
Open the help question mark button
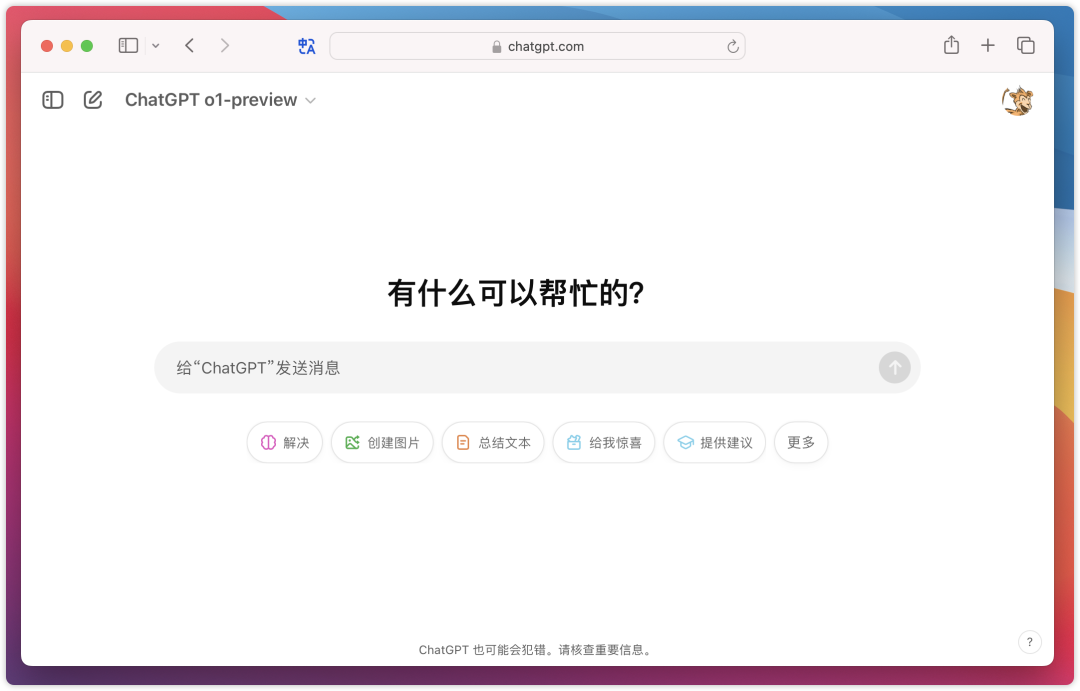tap(1030, 642)
